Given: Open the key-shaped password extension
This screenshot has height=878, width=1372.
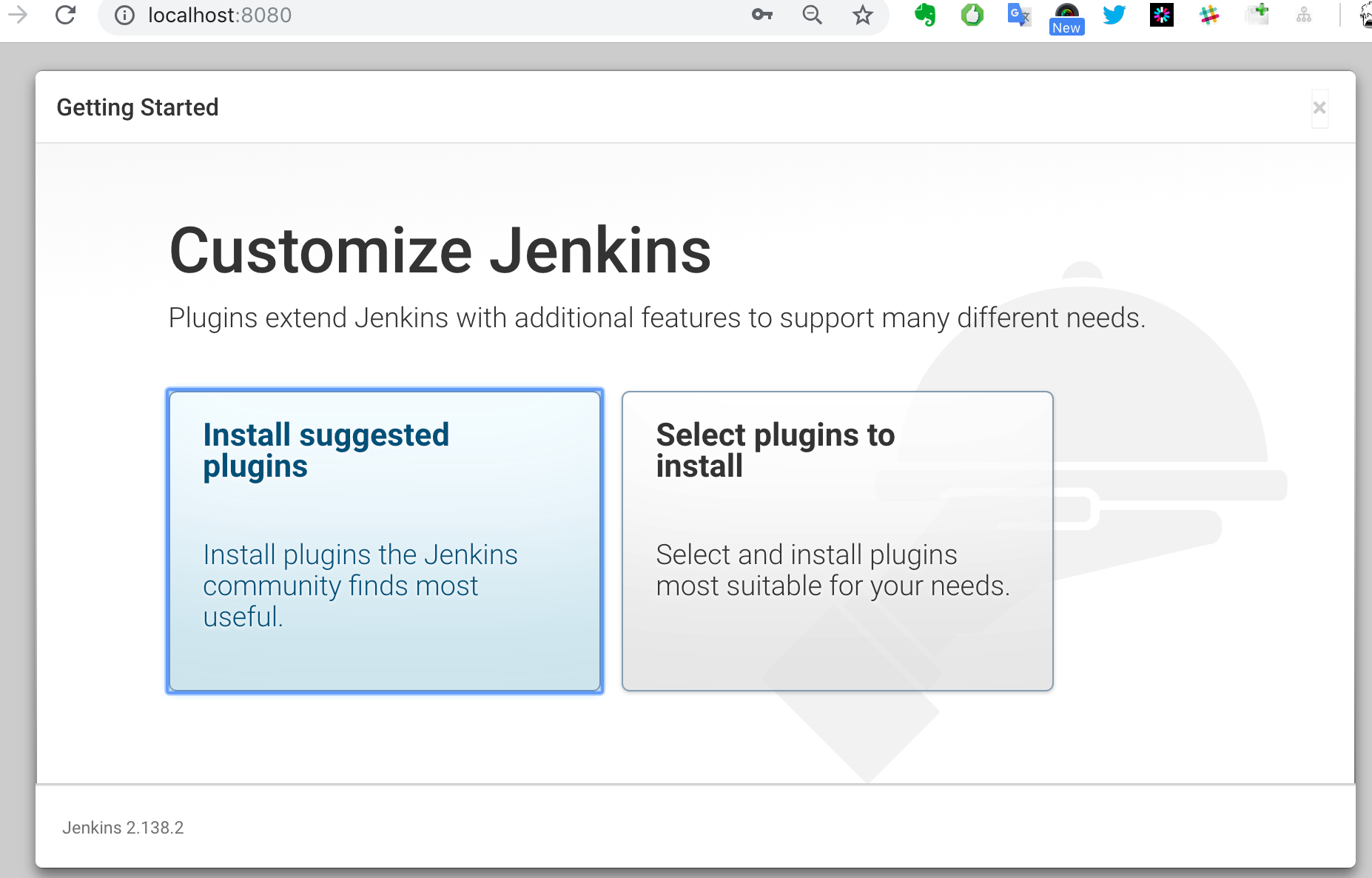Looking at the screenshot, I should 761,16.
